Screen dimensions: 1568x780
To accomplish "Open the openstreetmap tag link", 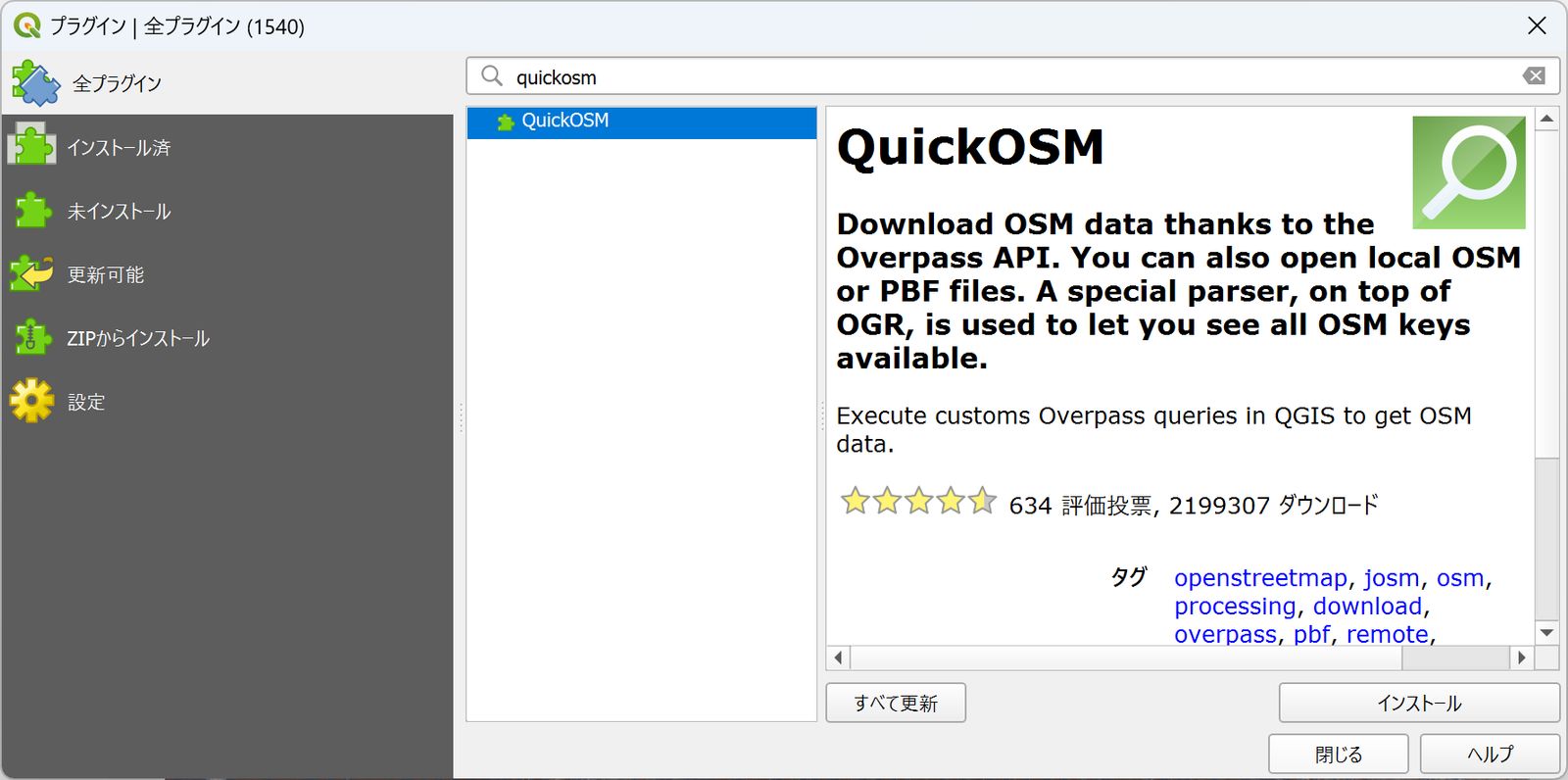I will point(1260,578).
